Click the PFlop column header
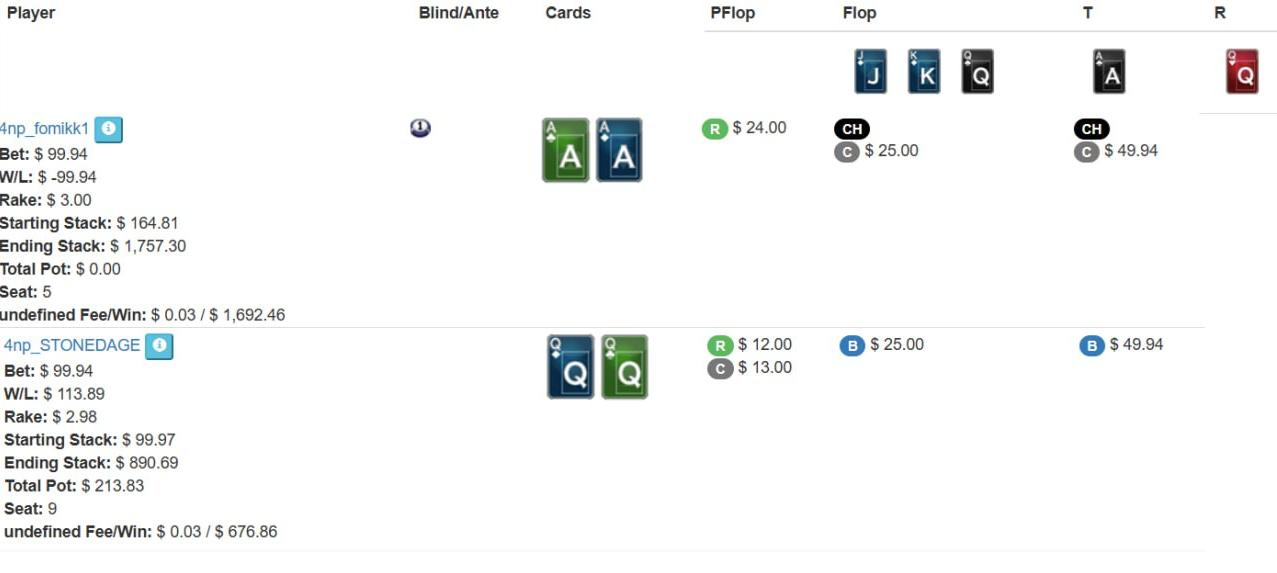This screenshot has height=573, width=1277. (x=733, y=13)
